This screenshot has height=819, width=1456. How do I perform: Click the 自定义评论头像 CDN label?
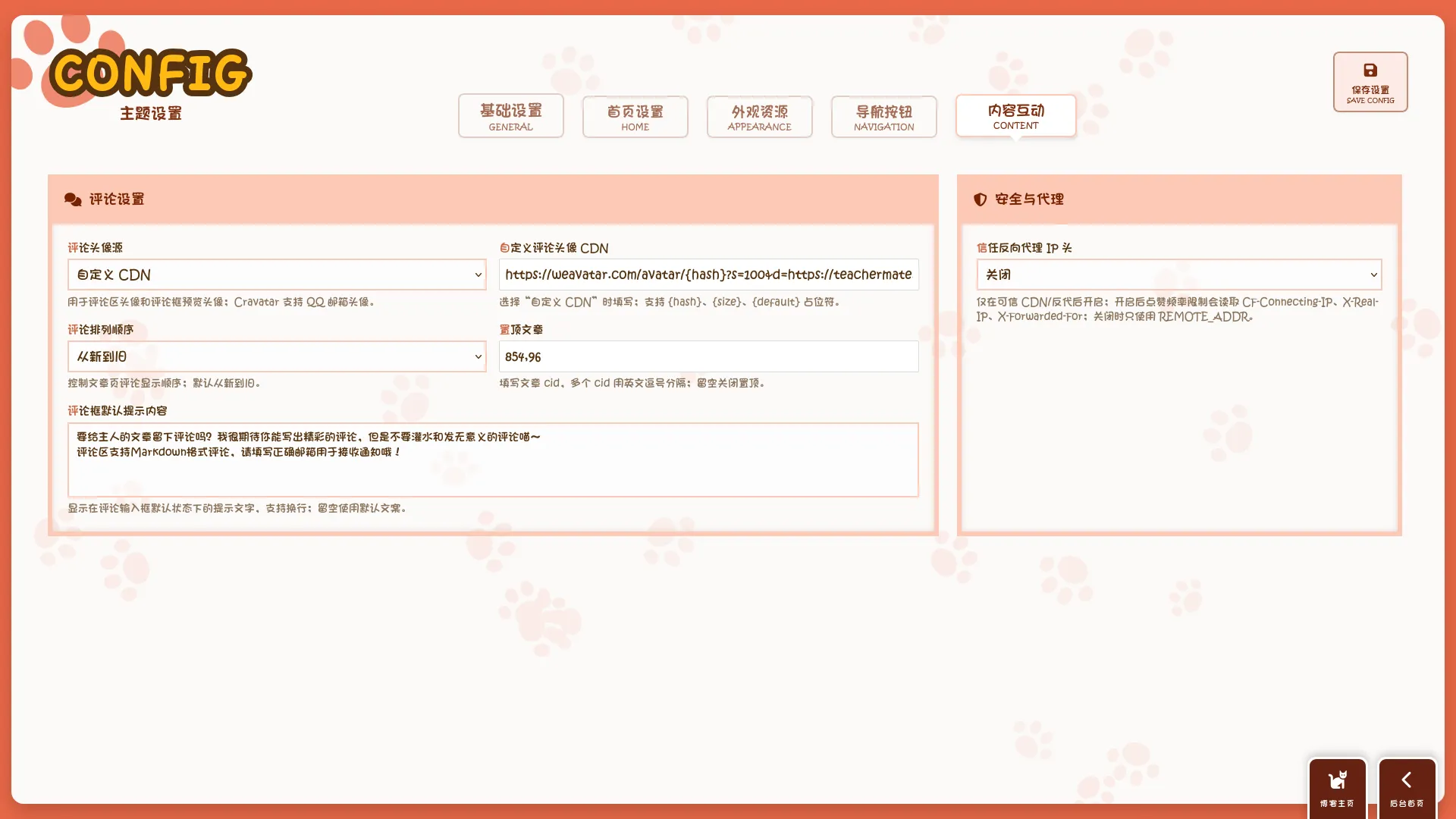click(x=554, y=248)
